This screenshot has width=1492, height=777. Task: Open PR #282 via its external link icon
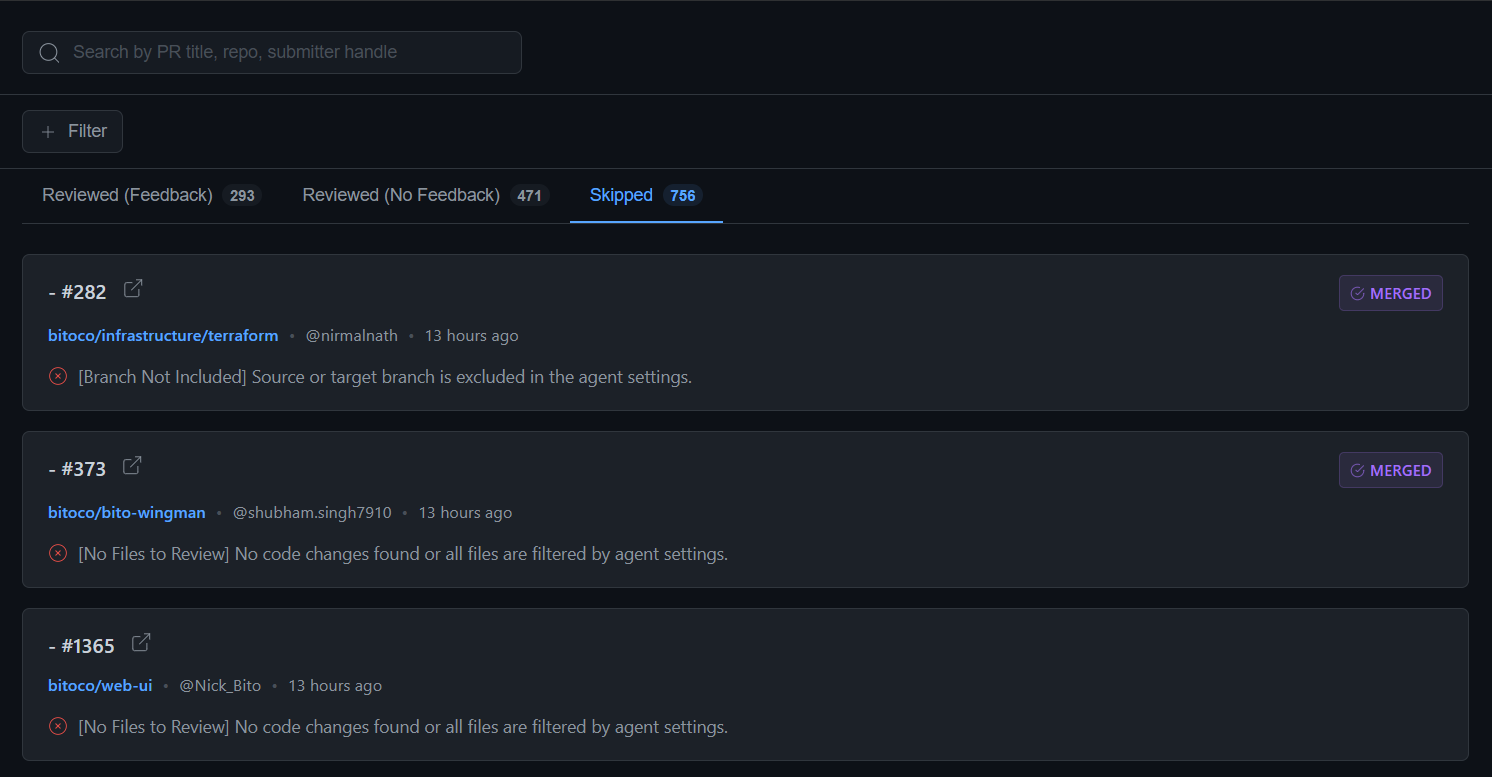tap(133, 289)
